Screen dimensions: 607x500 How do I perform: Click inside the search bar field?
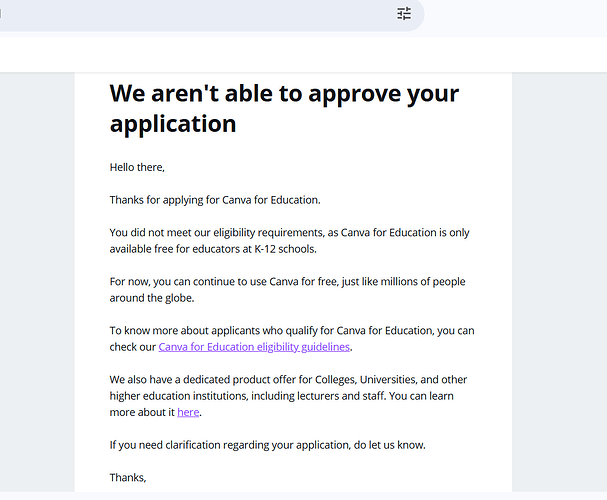click(200, 14)
